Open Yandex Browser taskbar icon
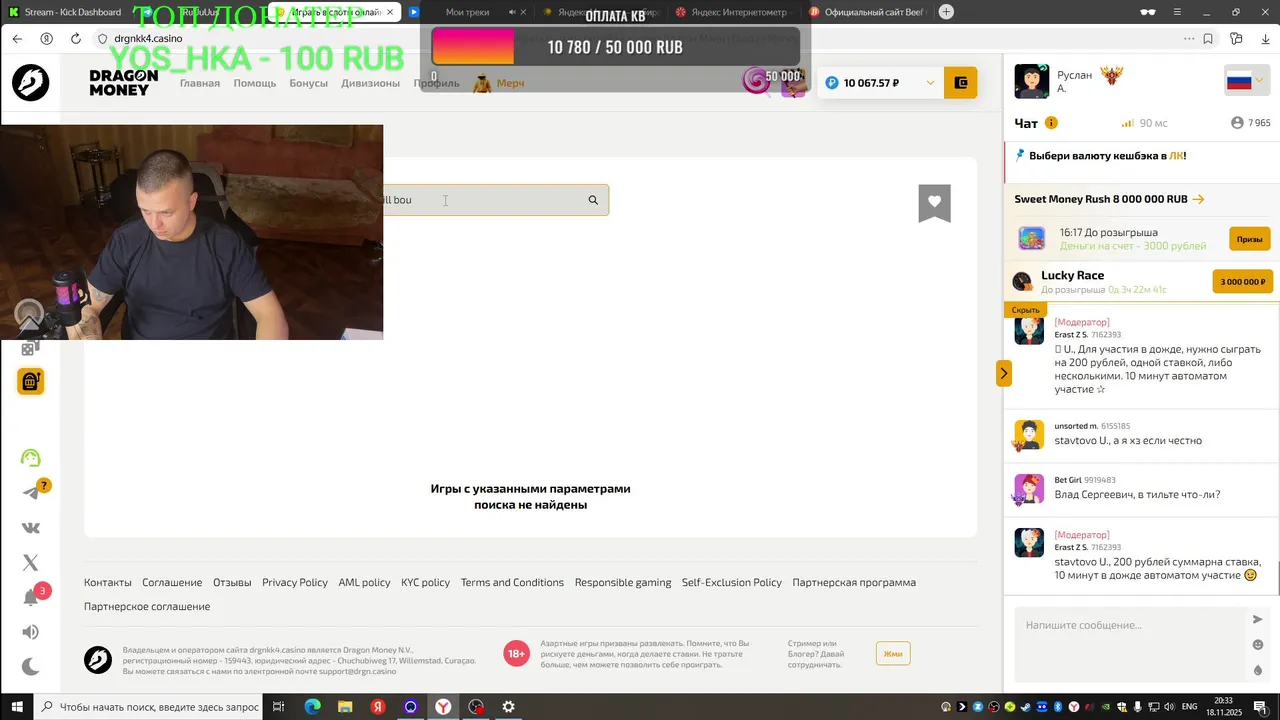The image size is (1280, 720). point(443,707)
